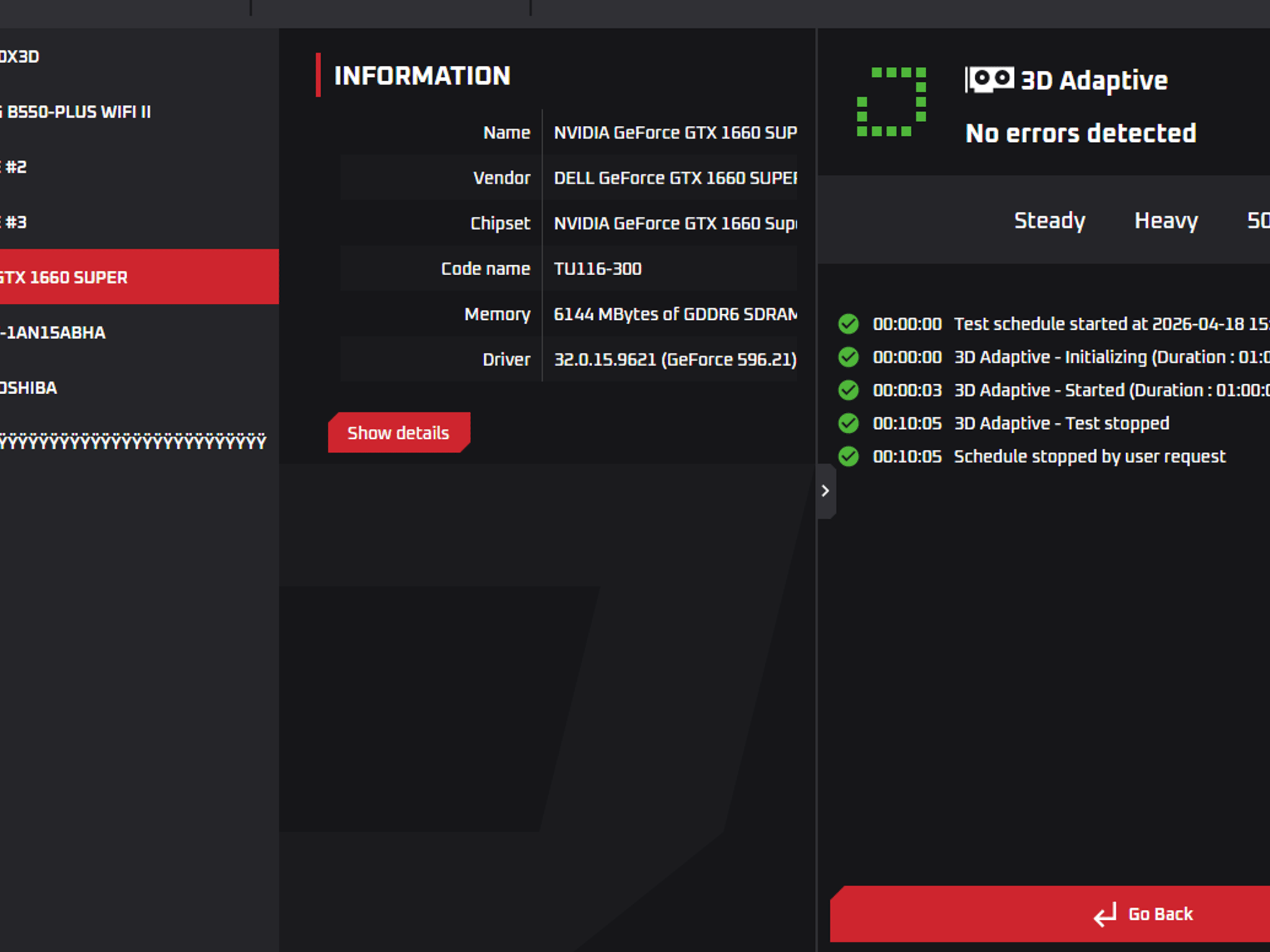Click the 3D Adaptive graphics card icon
1270x952 pixels.
[990, 79]
